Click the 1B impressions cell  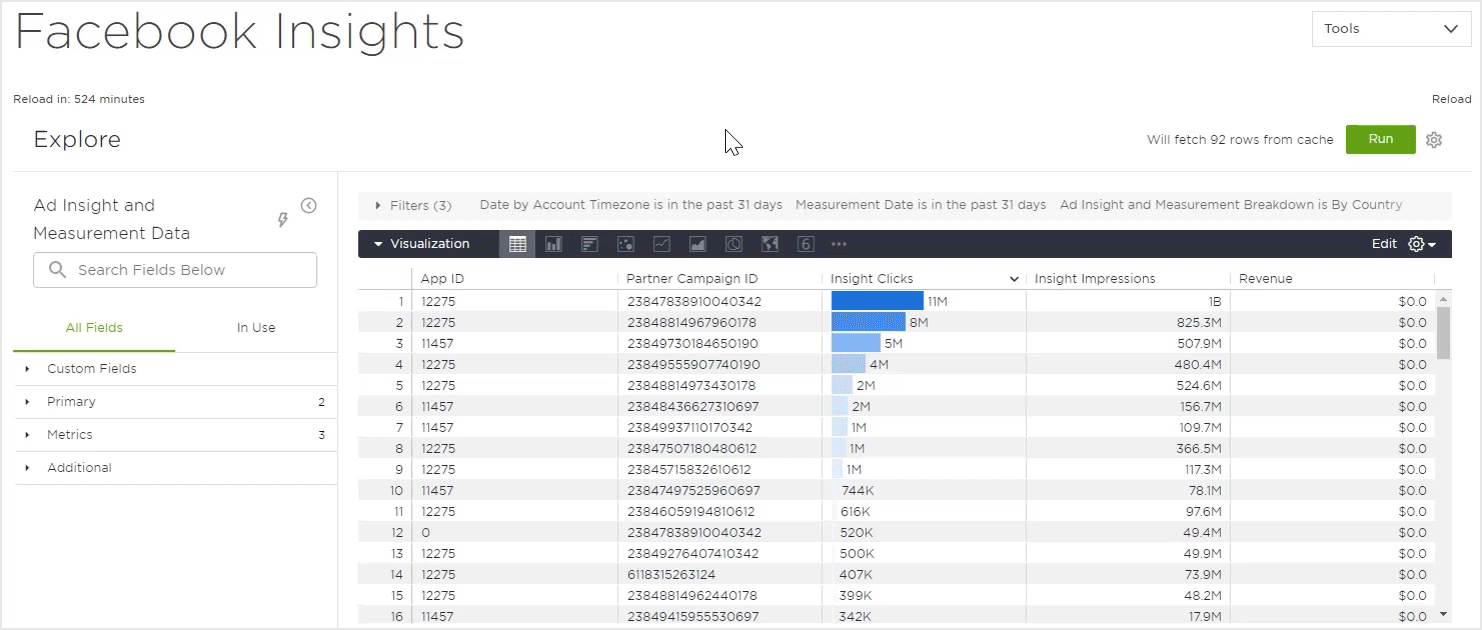1215,301
